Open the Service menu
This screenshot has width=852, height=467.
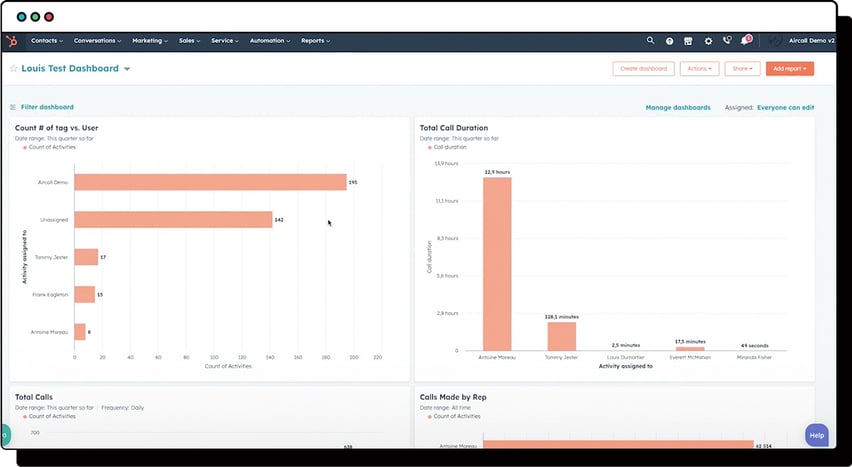[225, 41]
